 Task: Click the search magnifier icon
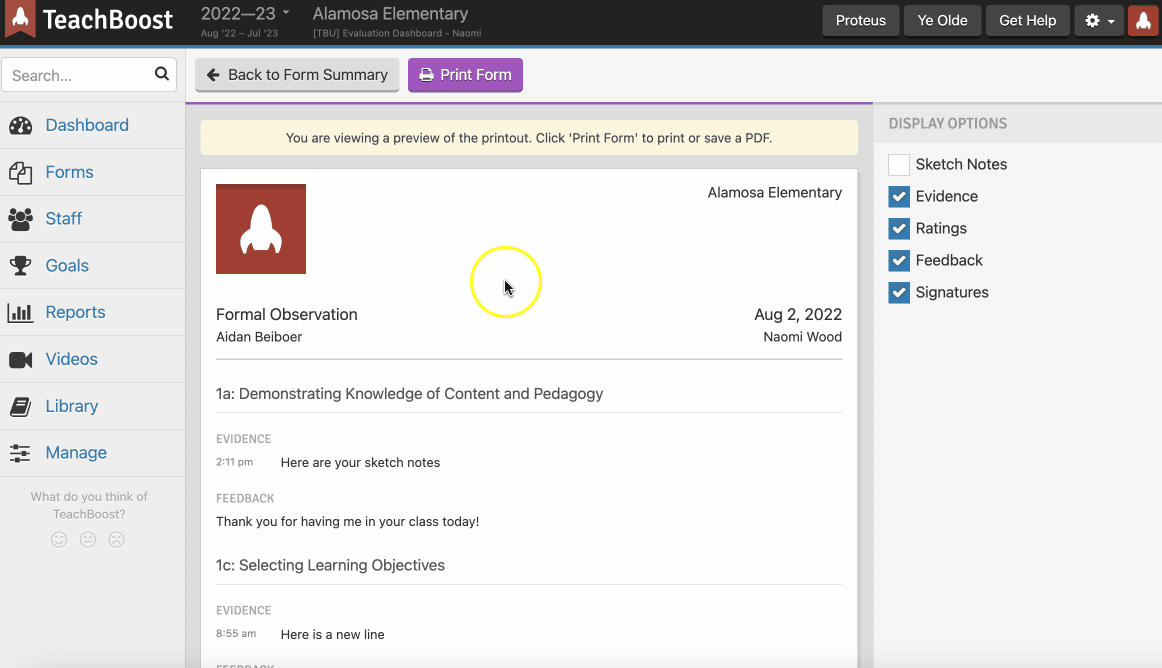(x=162, y=74)
